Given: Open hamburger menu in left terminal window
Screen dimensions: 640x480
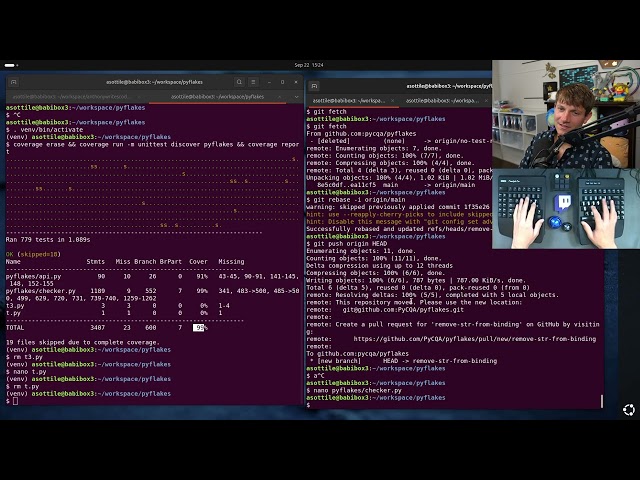Looking at the screenshot, I should tap(253, 82).
